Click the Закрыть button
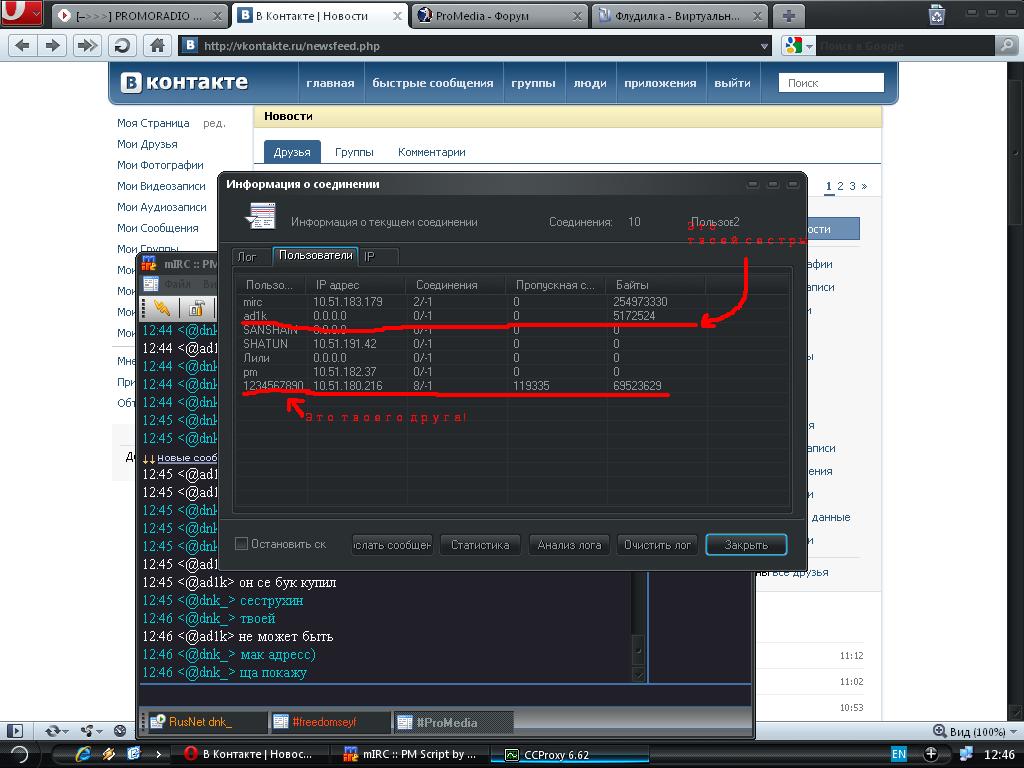Viewport: 1024px width, 768px height. click(746, 545)
